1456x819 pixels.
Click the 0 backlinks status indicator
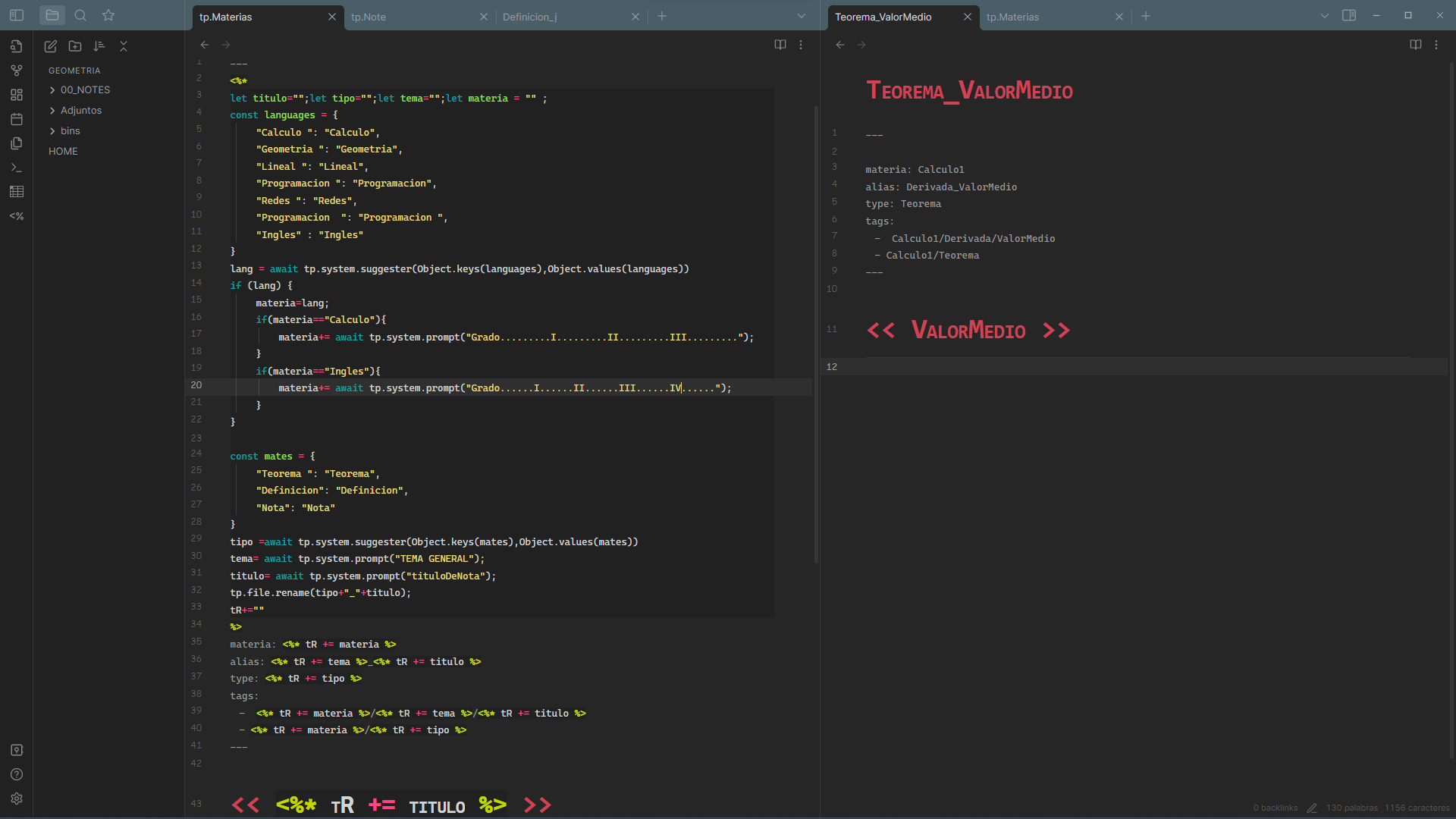(x=1276, y=808)
